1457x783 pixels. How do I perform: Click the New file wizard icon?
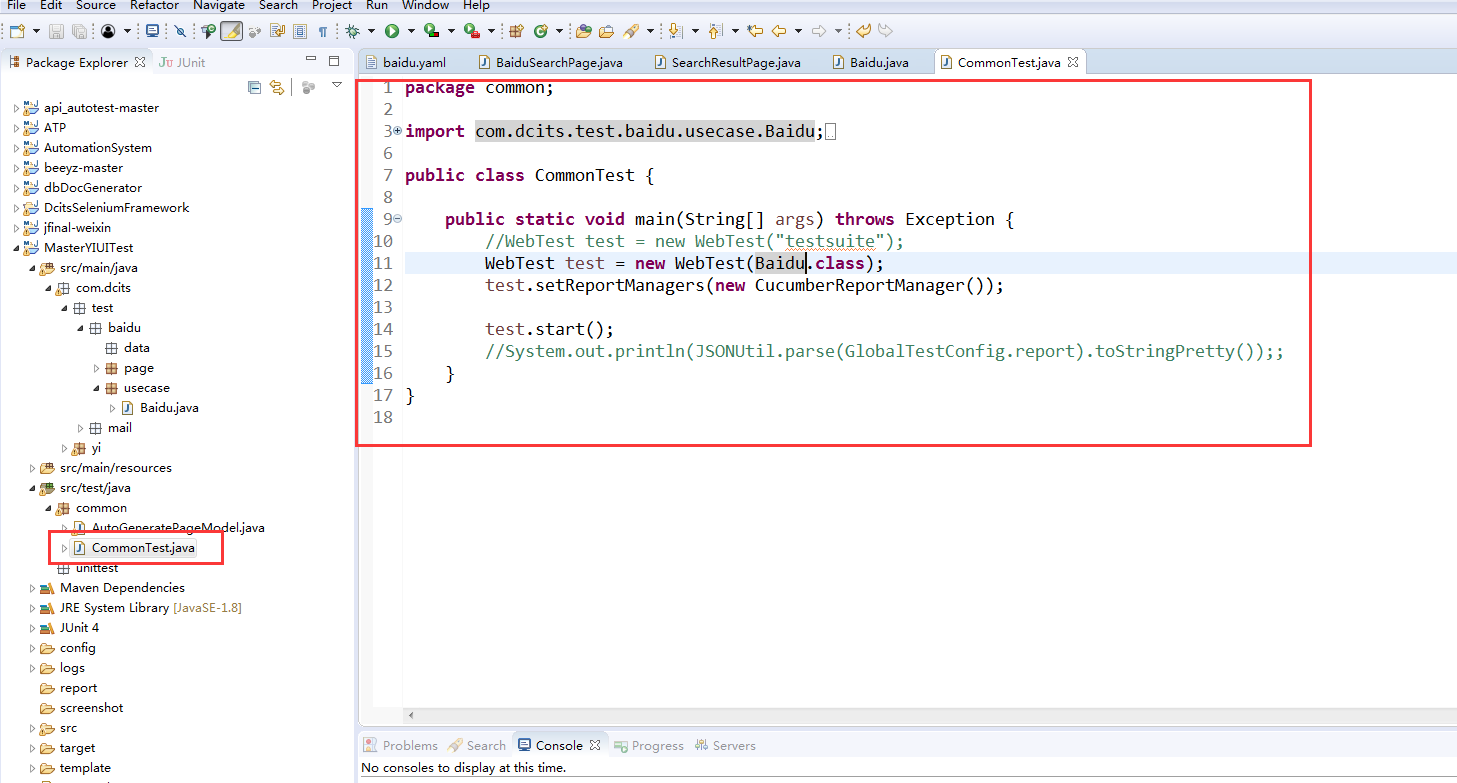pos(17,32)
